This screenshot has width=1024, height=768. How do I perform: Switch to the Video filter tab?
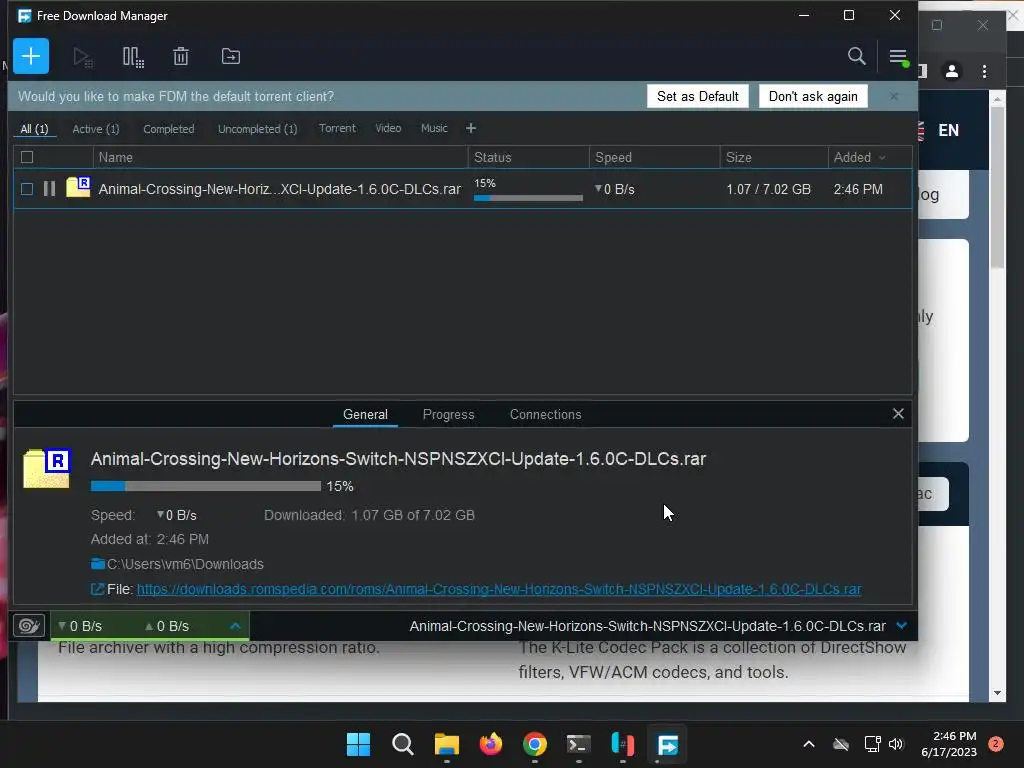(388, 128)
